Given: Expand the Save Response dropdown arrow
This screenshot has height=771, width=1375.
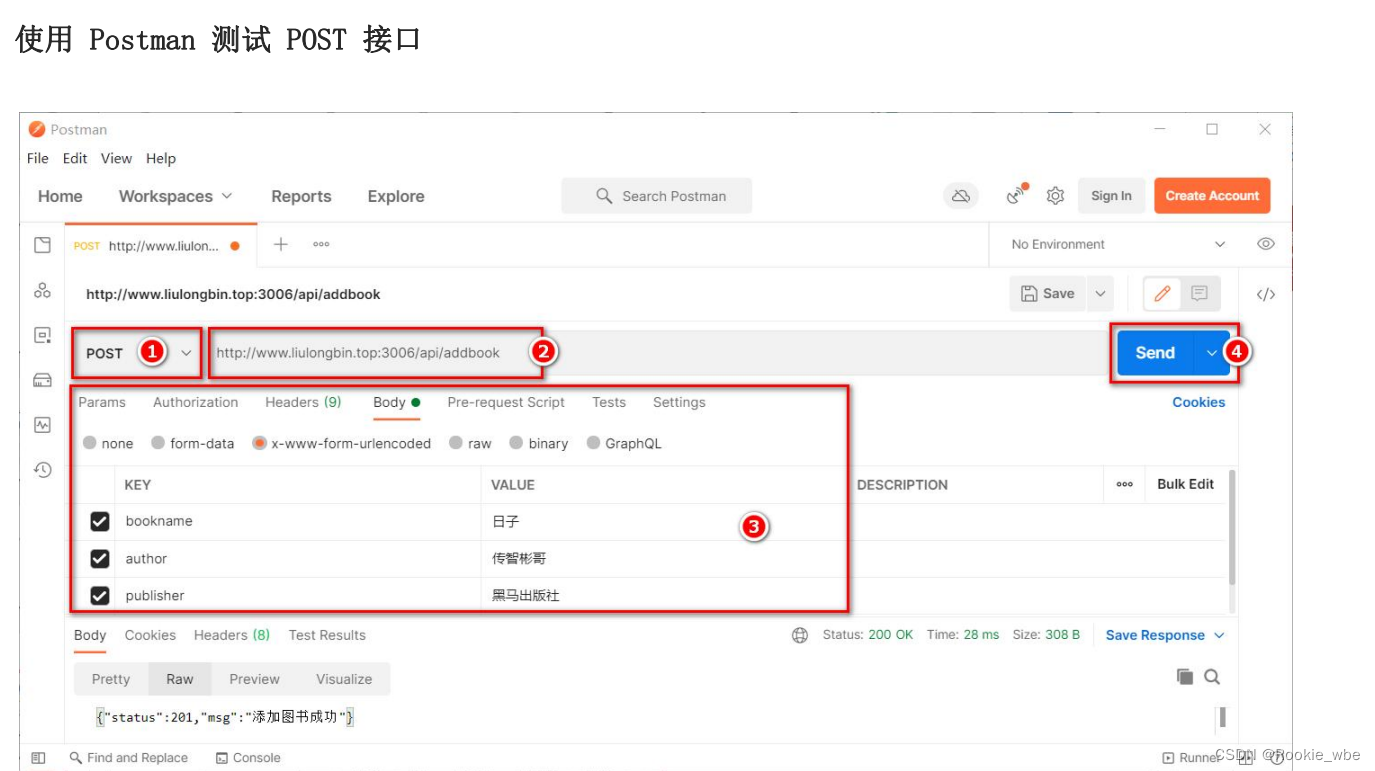Looking at the screenshot, I should click(1219, 635).
